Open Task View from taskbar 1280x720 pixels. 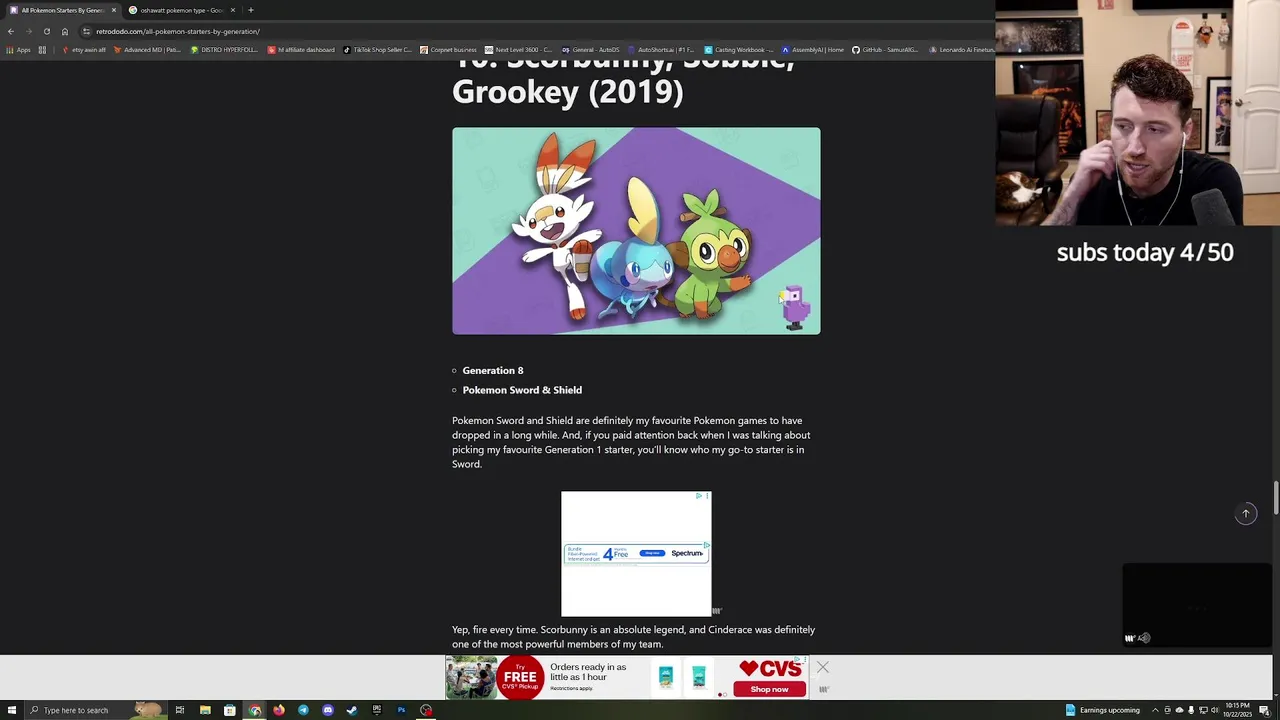(x=180, y=710)
